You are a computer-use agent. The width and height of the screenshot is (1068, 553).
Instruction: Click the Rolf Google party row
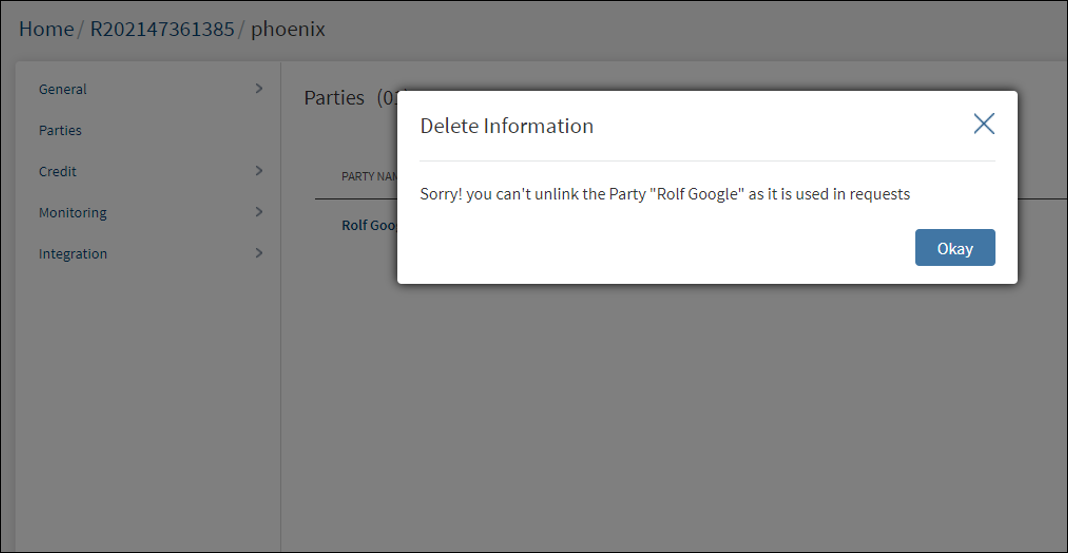click(369, 225)
